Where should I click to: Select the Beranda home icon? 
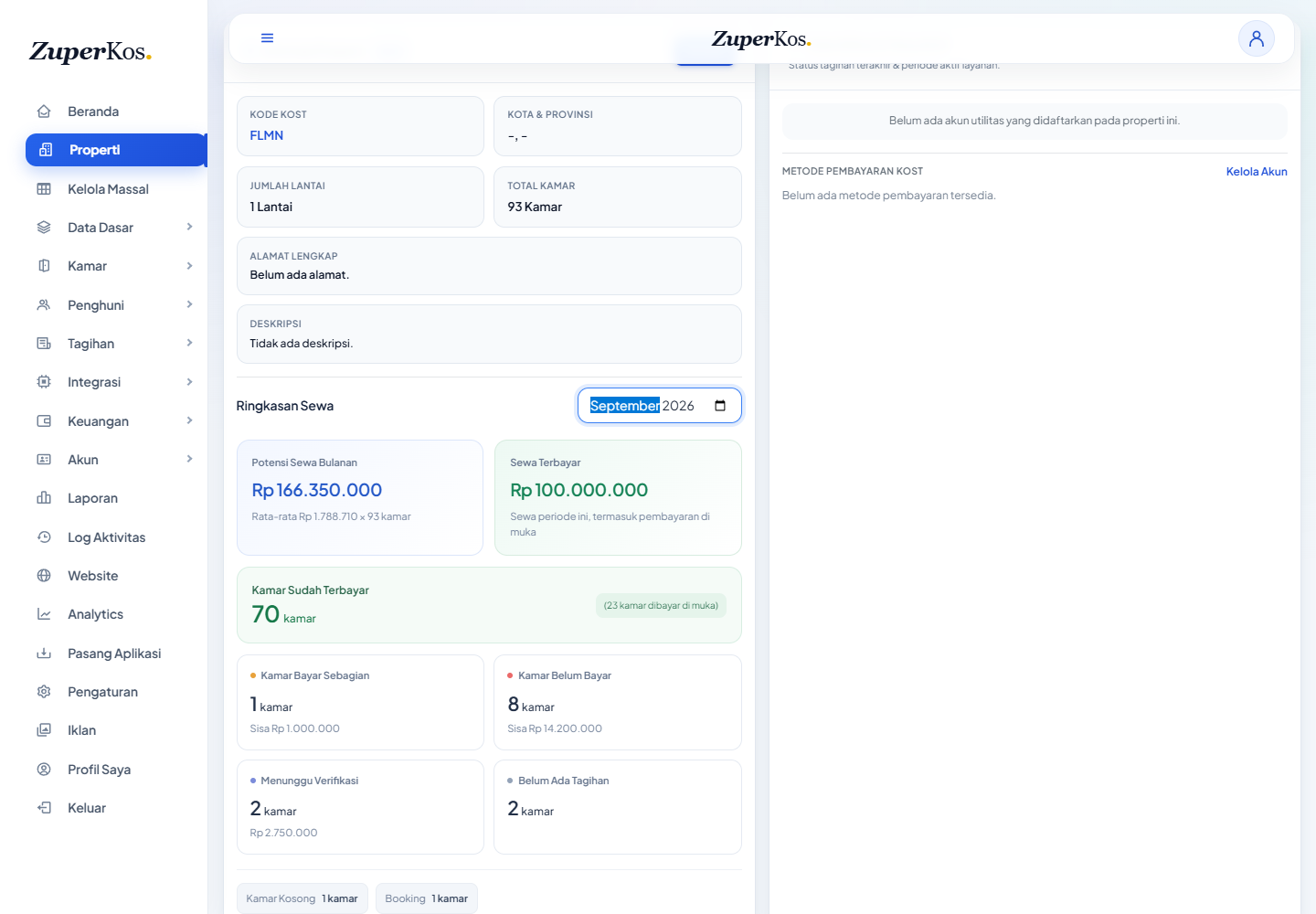coord(44,112)
